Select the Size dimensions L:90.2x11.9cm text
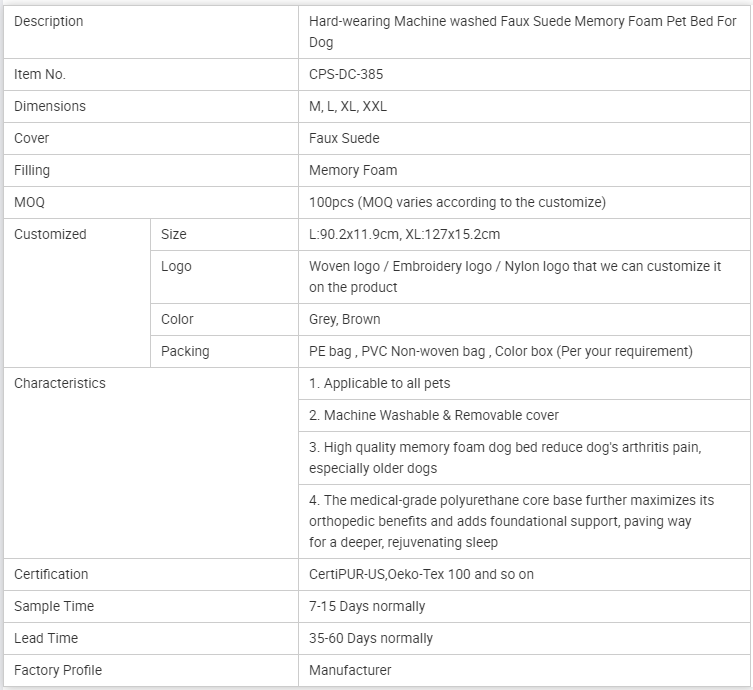This screenshot has height=690, width=753. coord(404,234)
